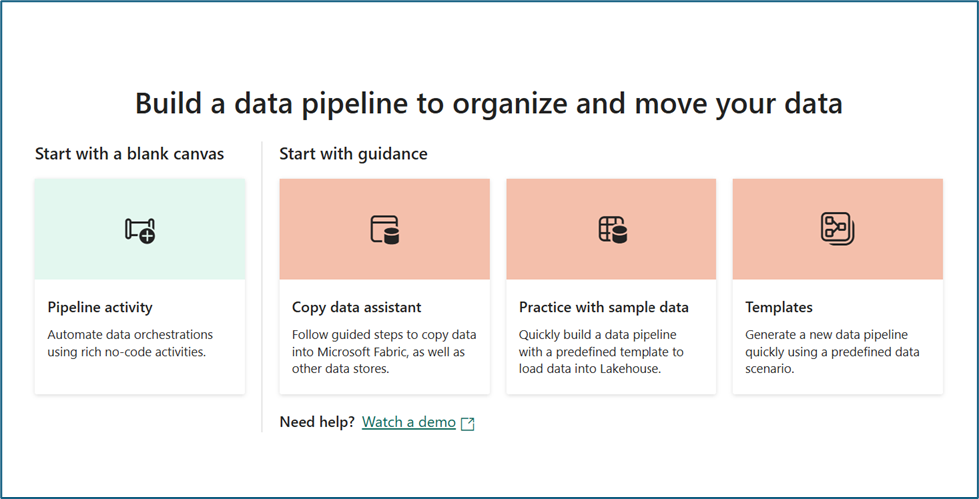Click the Pipeline activity canvas icon

140,230
